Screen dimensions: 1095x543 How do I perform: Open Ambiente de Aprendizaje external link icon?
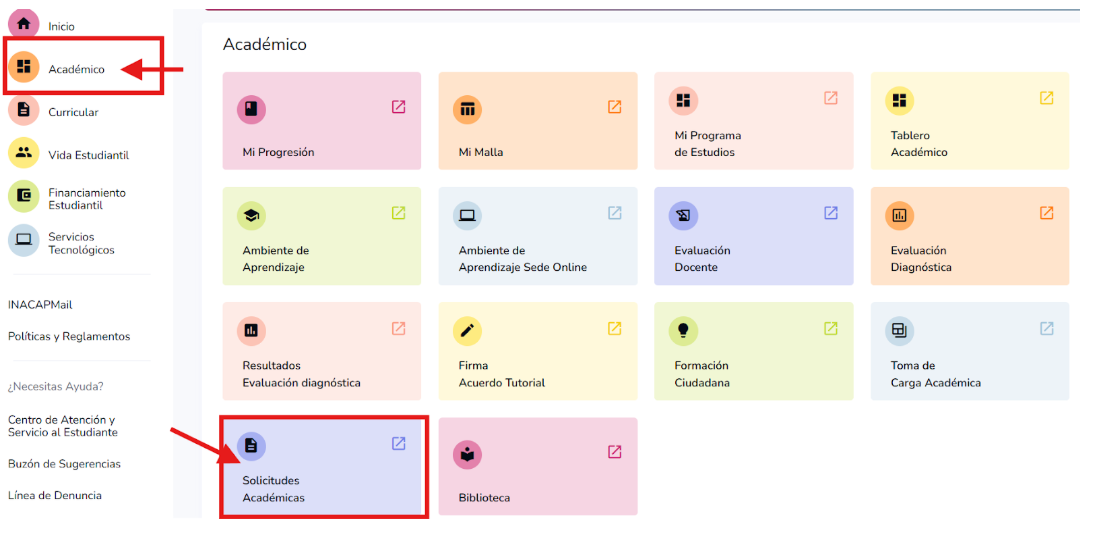tap(398, 213)
